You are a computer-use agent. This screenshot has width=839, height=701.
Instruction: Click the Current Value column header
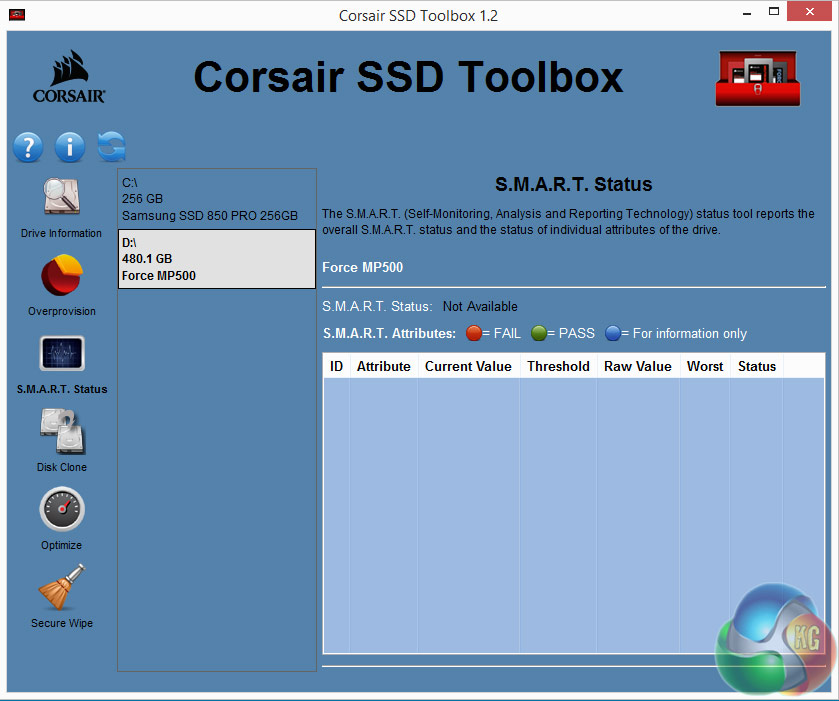(x=468, y=366)
